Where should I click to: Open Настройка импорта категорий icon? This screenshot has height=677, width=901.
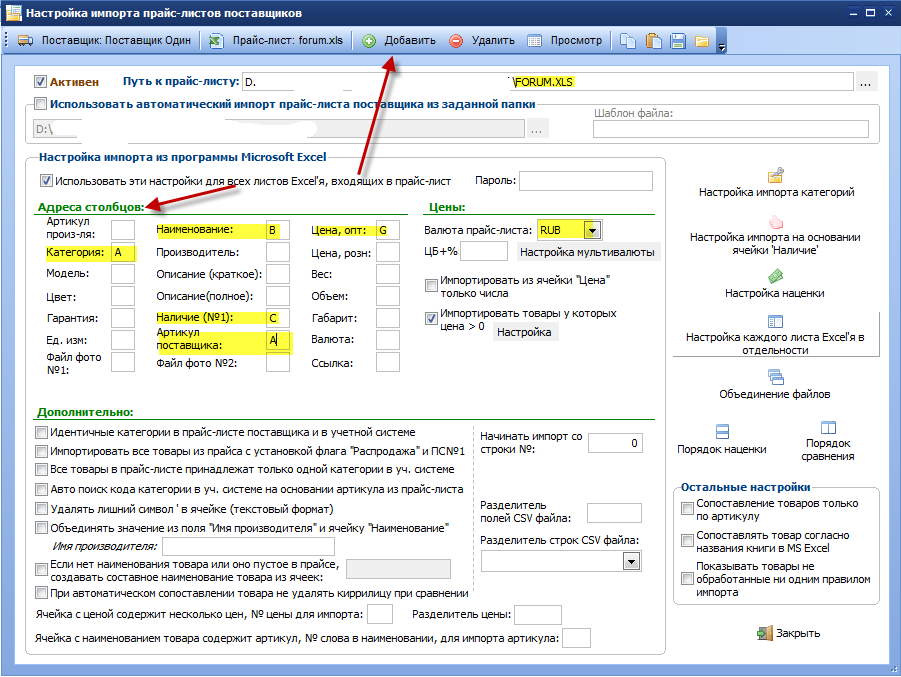(776, 175)
